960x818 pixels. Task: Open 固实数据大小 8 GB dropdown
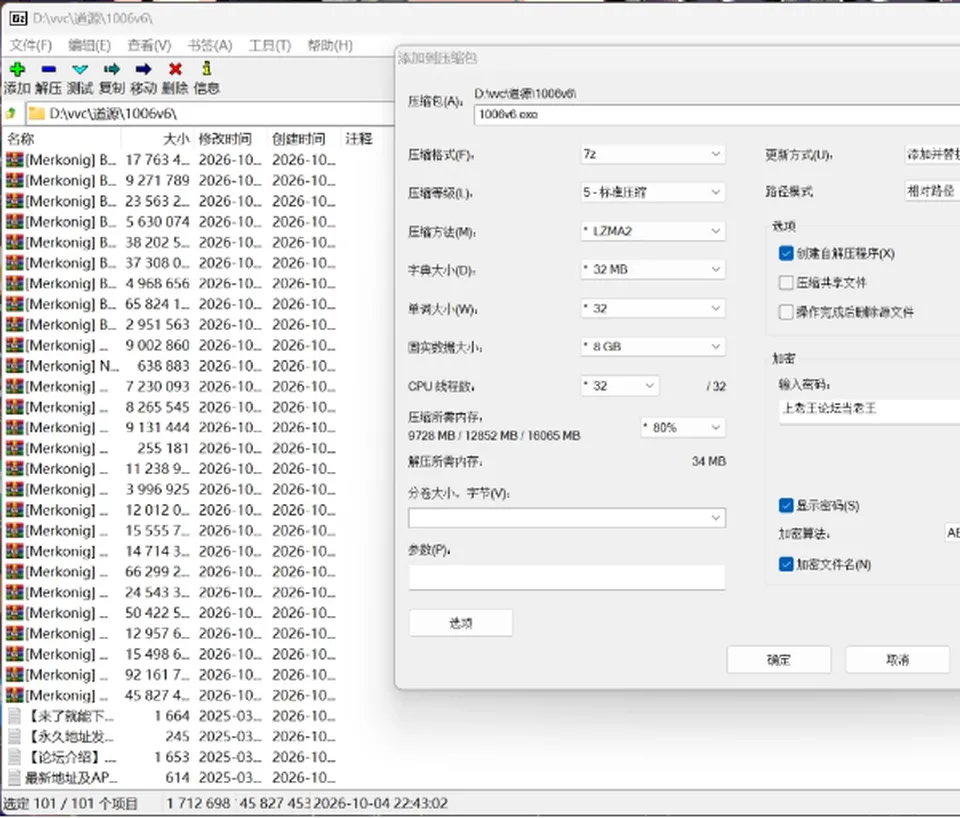click(653, 347)
